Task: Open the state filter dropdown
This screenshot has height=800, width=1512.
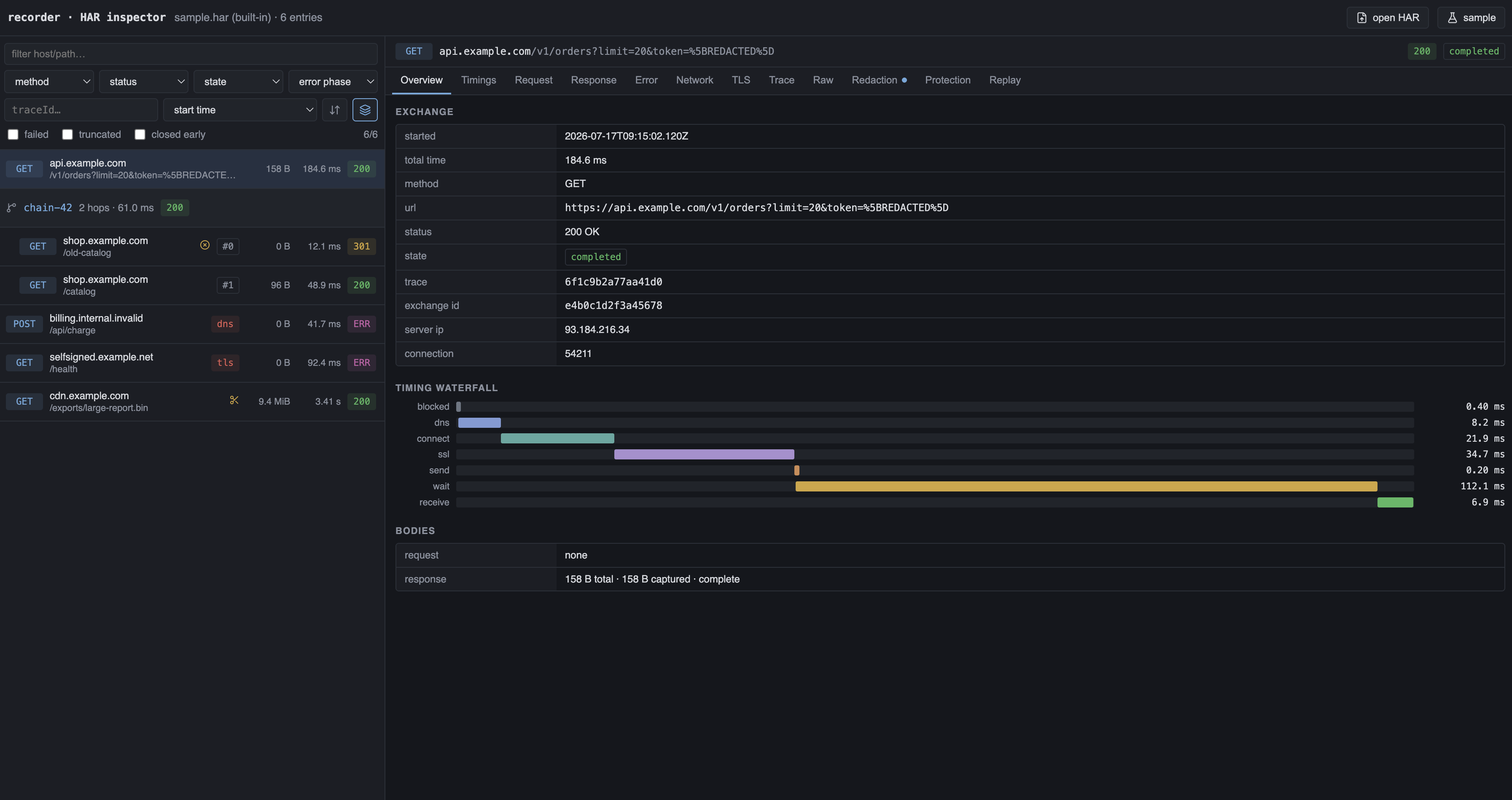Action: (x=238, y=82)
